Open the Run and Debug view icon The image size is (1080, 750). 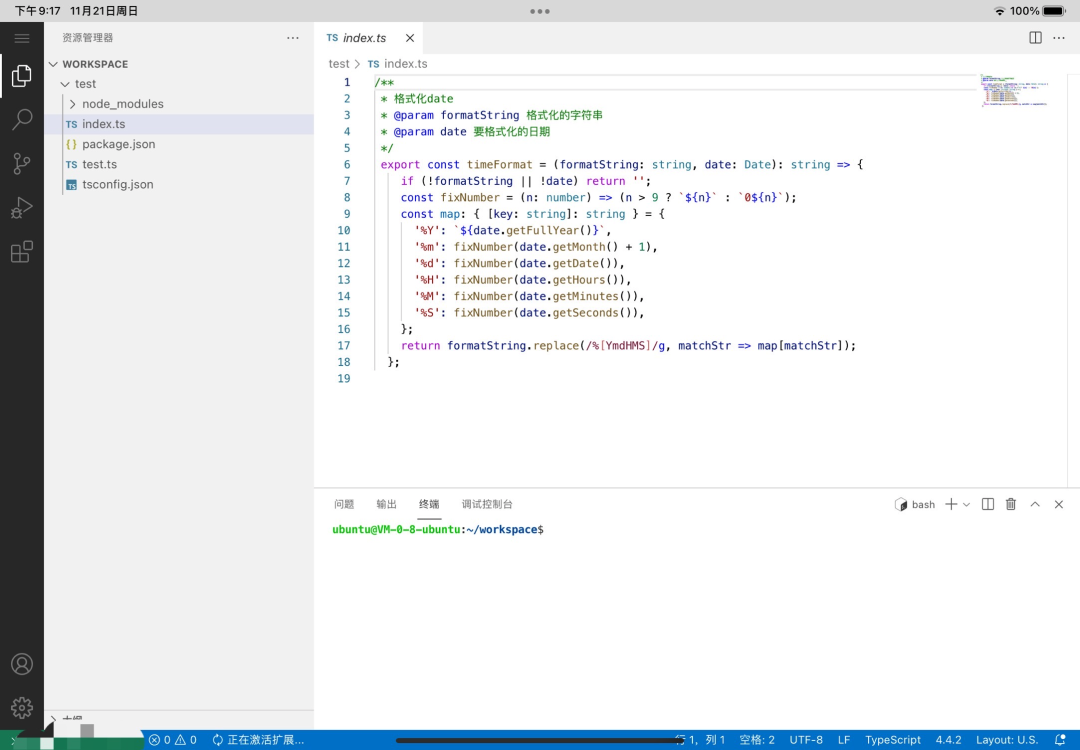coord(21,208)
